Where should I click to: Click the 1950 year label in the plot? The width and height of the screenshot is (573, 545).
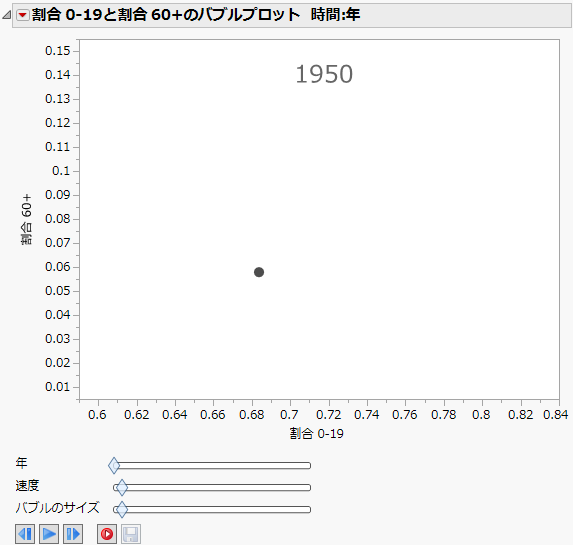[x=324, y=74]
